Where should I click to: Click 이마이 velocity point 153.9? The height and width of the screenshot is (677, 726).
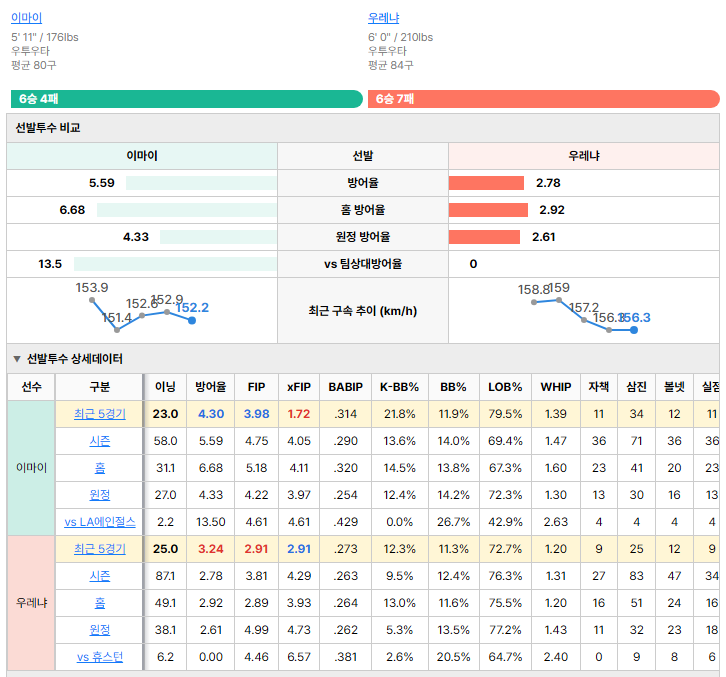92,300
